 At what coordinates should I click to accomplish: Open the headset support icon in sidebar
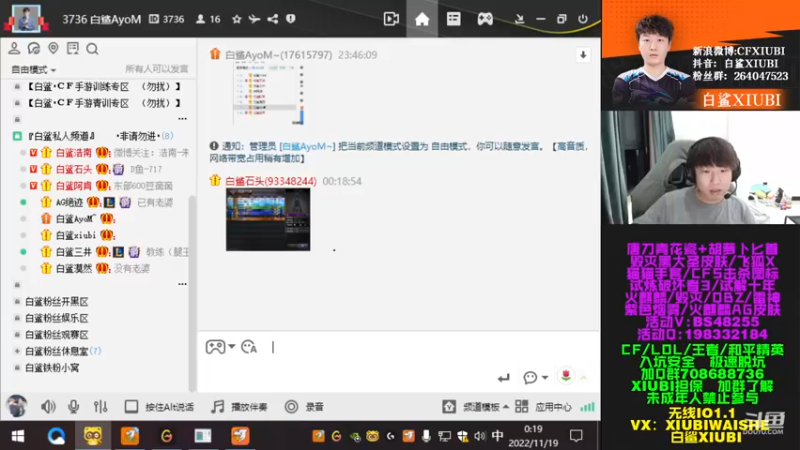coord(34,48)
